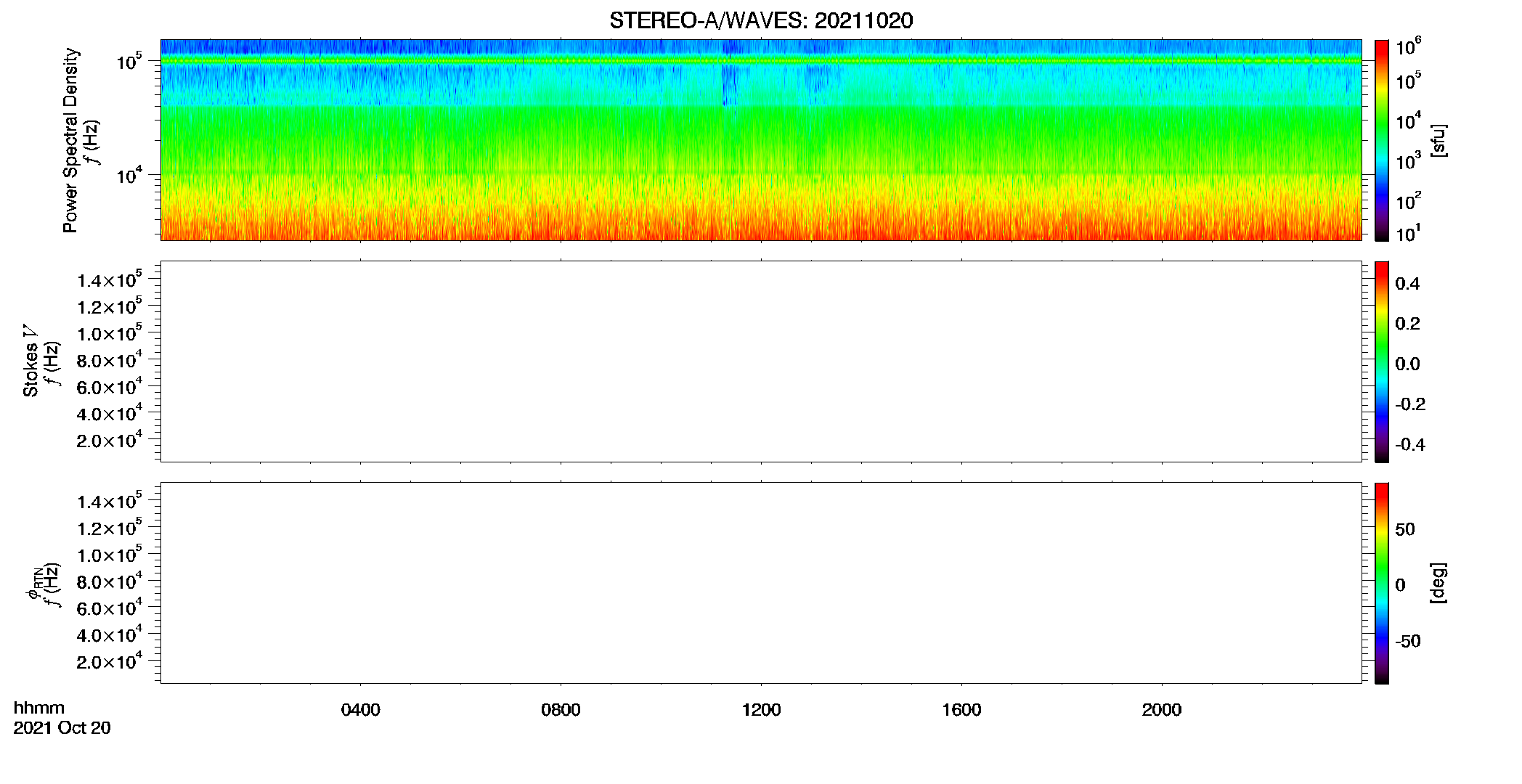Select the 2000 time axis label

point(1162,710)
